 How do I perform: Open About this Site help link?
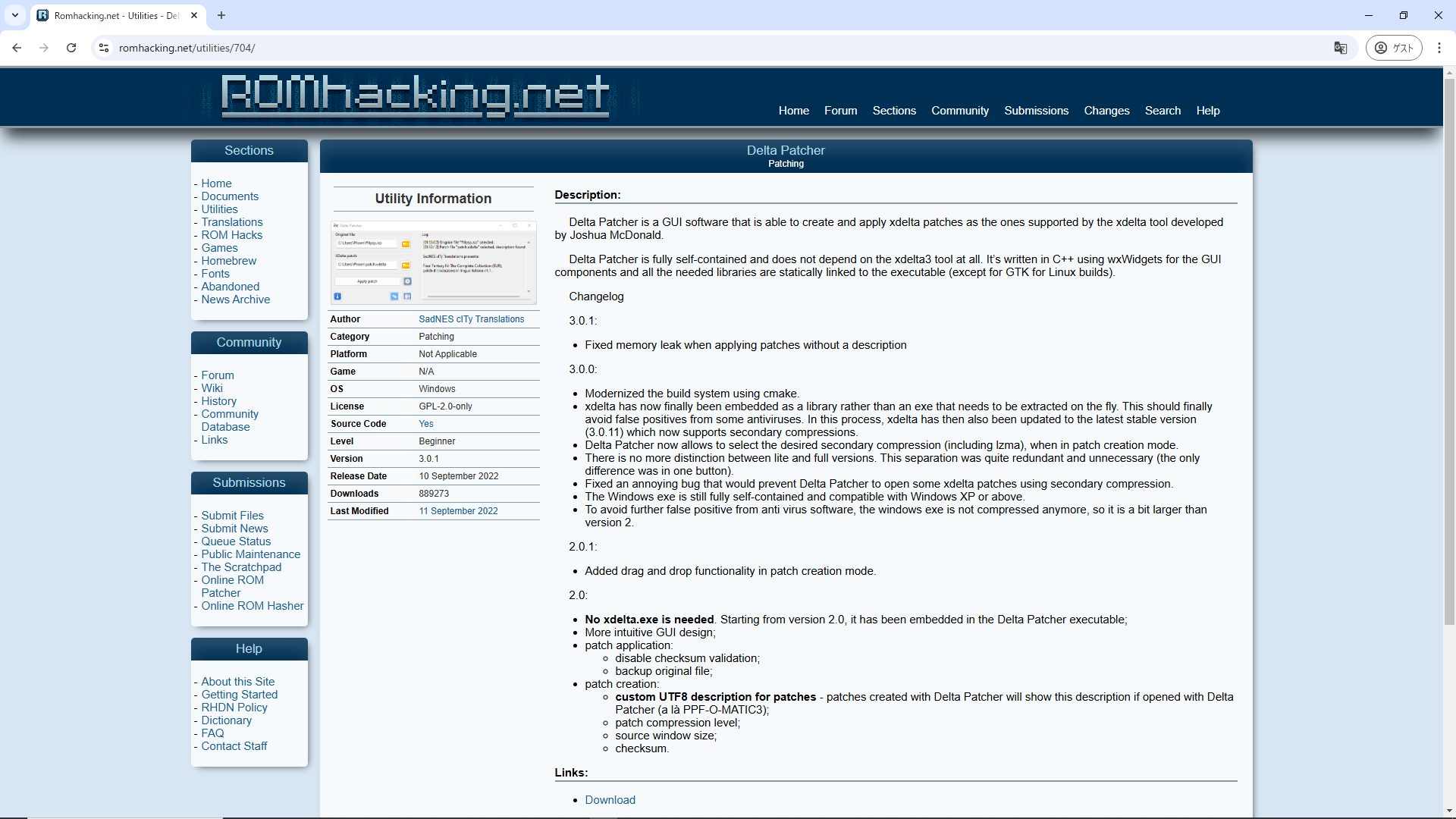click(x=237, y=682)
